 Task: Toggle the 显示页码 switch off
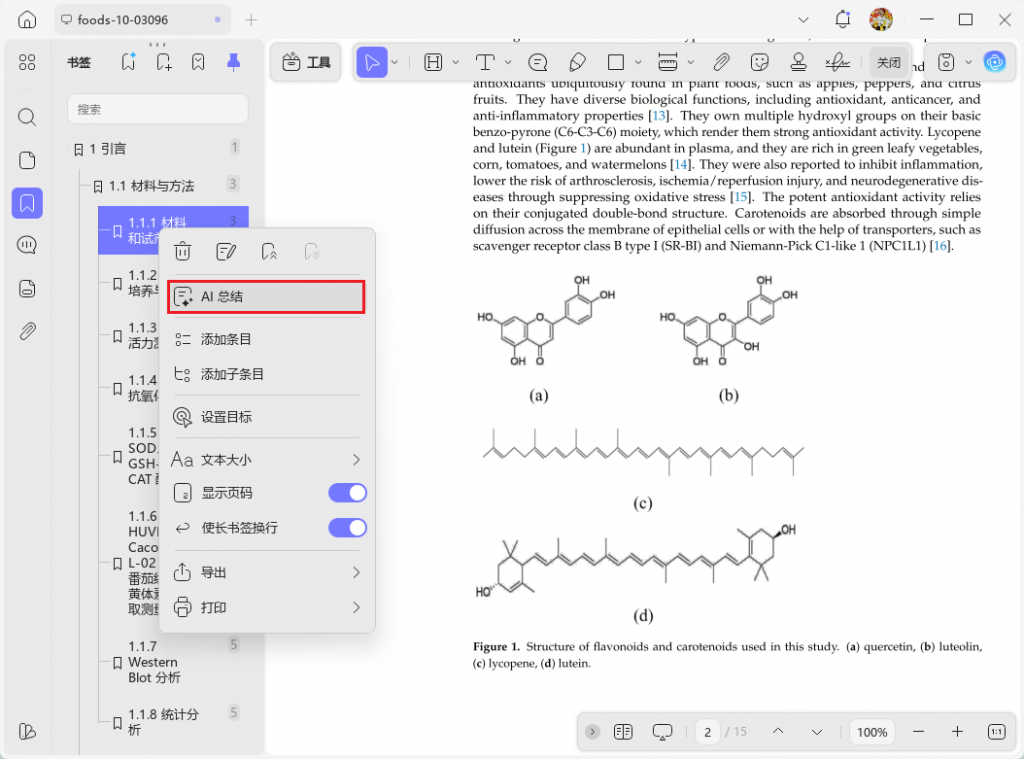pos(347,493)
